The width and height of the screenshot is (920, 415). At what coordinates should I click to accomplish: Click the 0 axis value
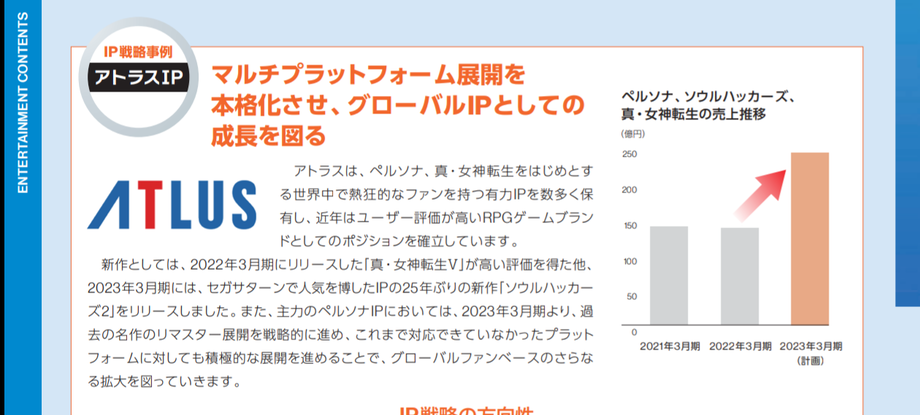(x=634, y=332)
